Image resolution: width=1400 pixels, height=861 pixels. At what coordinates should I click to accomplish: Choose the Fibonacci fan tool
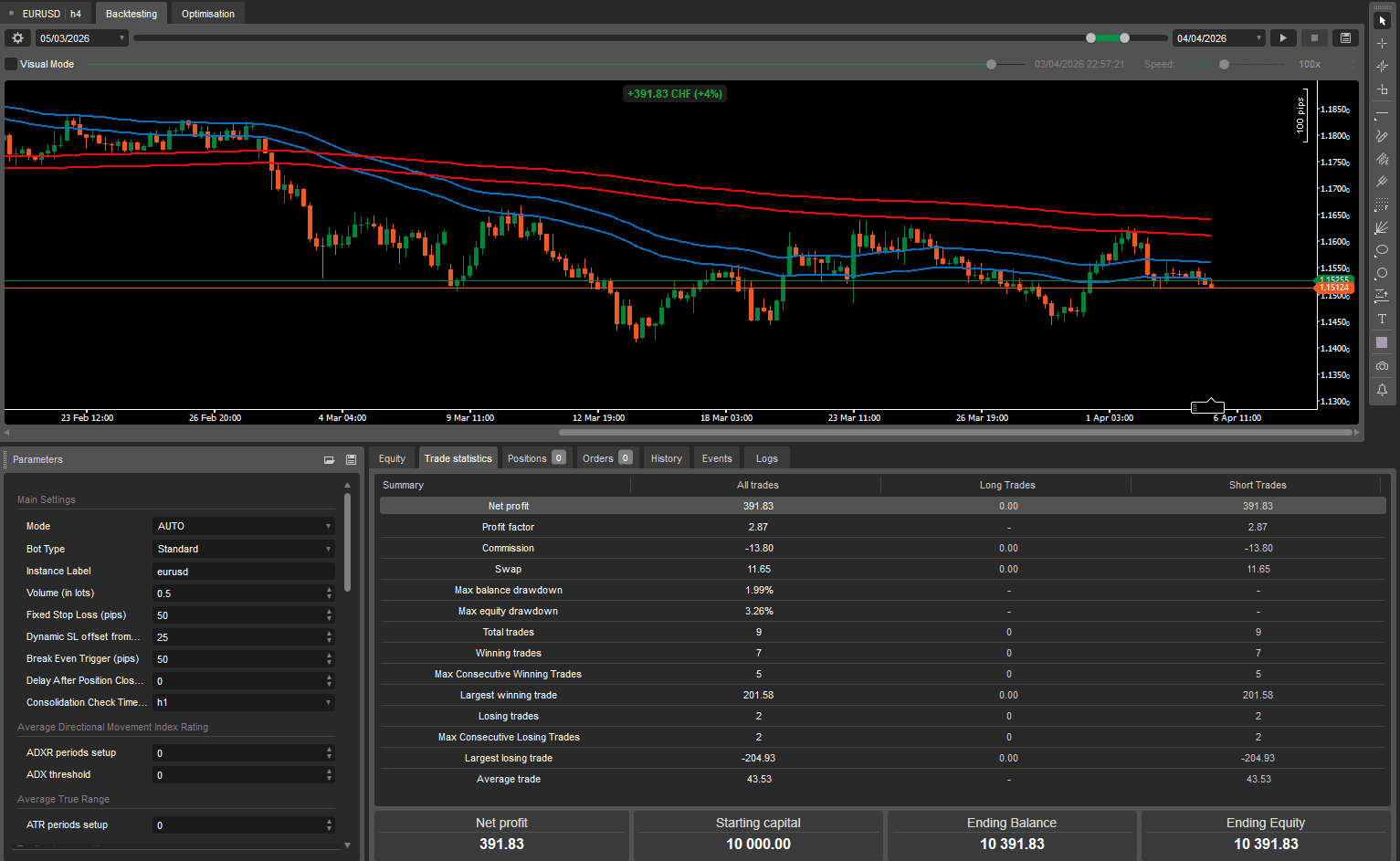(1382, 227)
